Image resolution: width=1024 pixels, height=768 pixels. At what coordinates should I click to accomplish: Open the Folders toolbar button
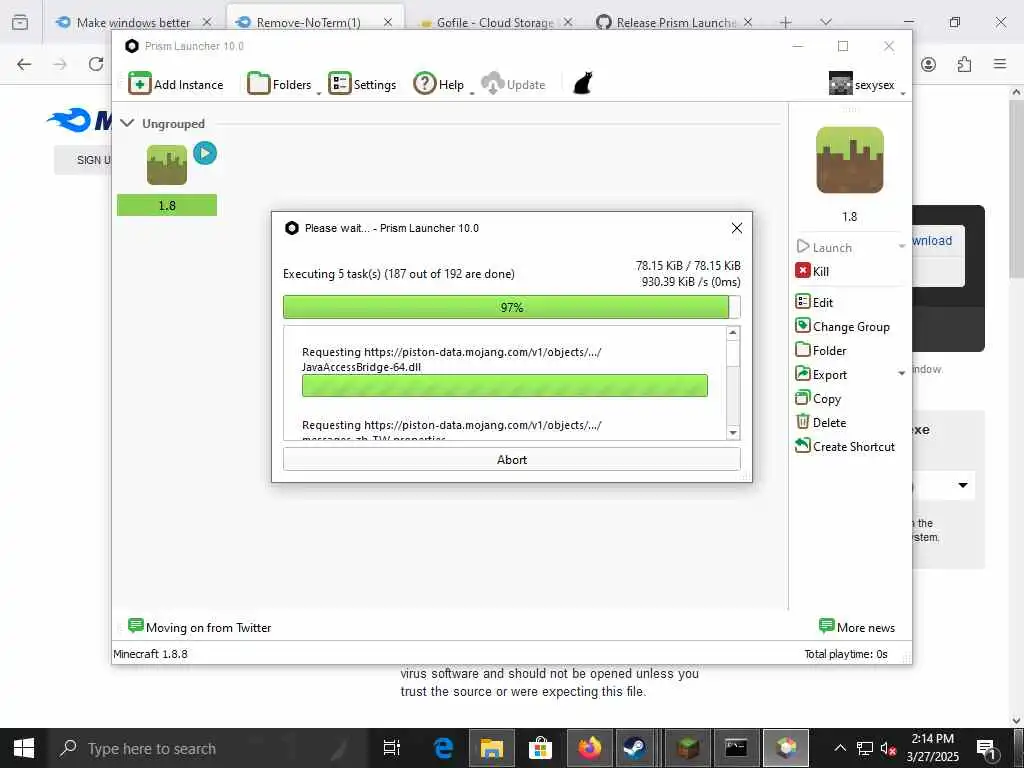[x=280, y=84]
